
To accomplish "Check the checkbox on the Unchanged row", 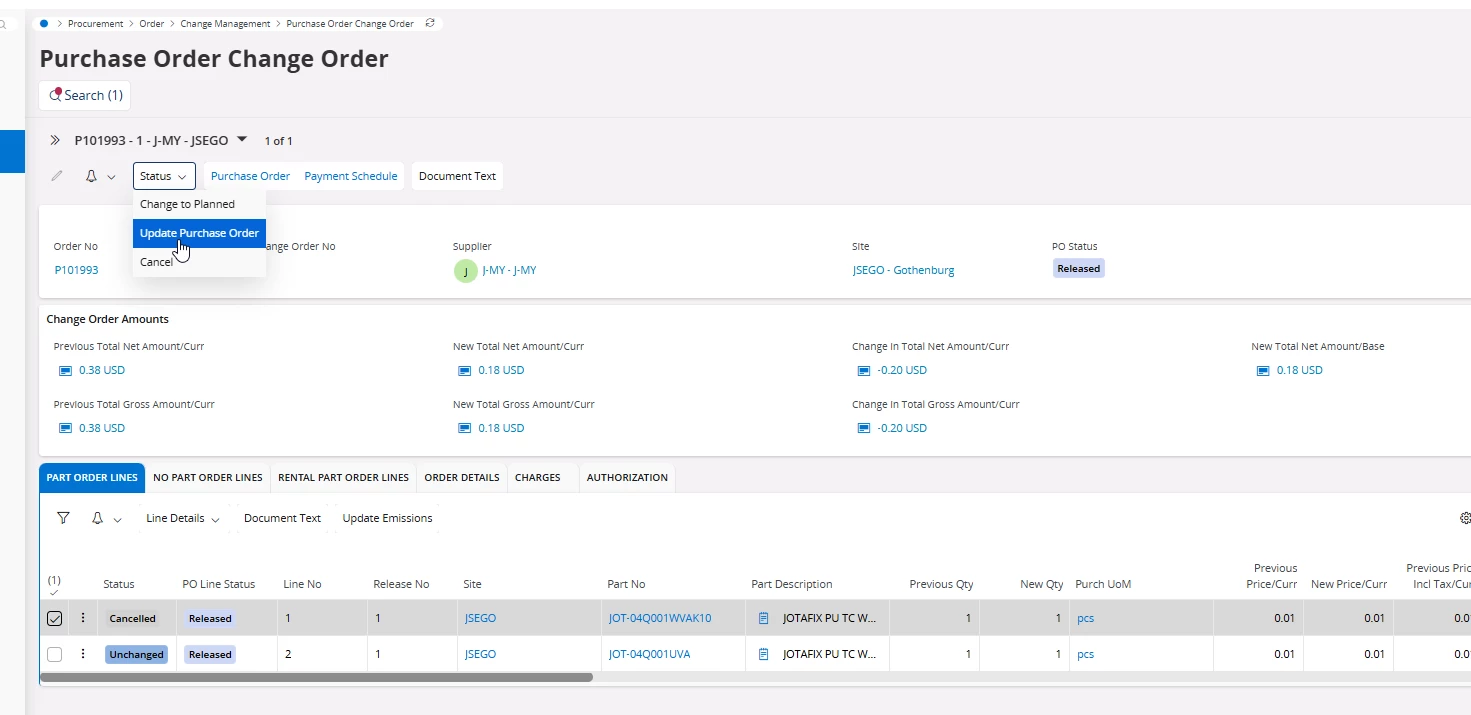I will pos(55,654).
